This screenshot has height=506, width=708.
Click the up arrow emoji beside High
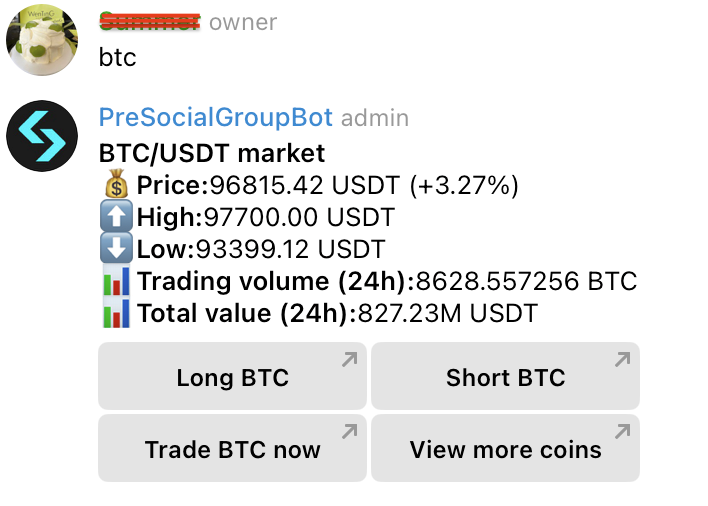click(116, 216)
